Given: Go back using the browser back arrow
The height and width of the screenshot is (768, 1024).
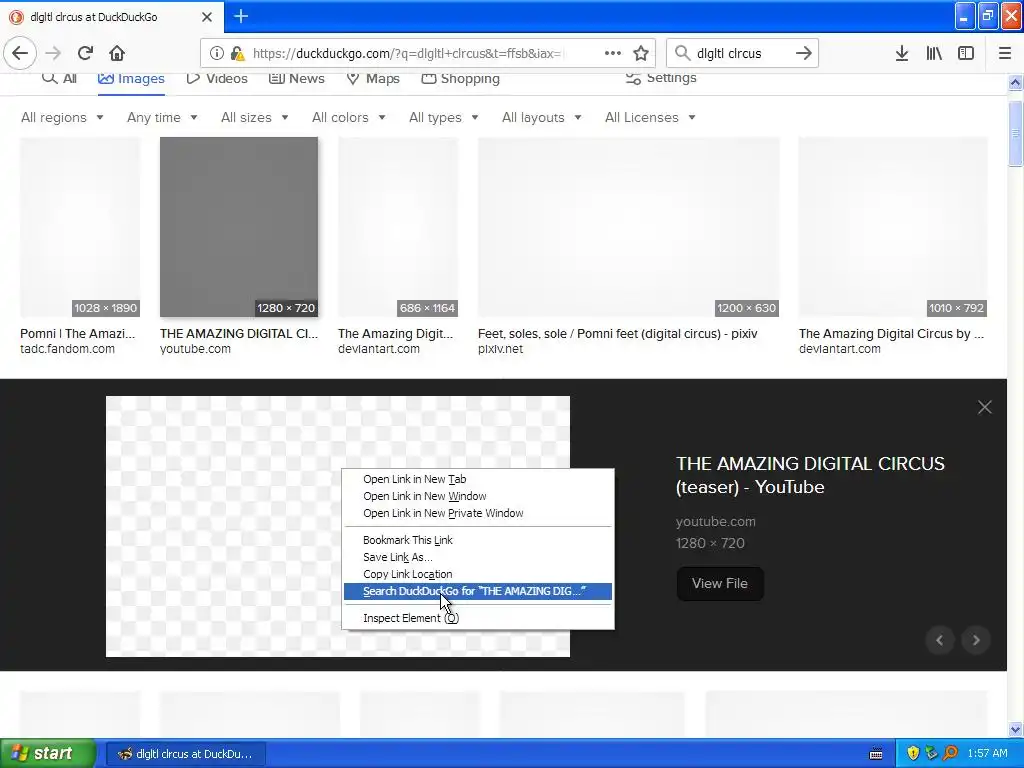Looking at the screenshot, I should point(20,53).
